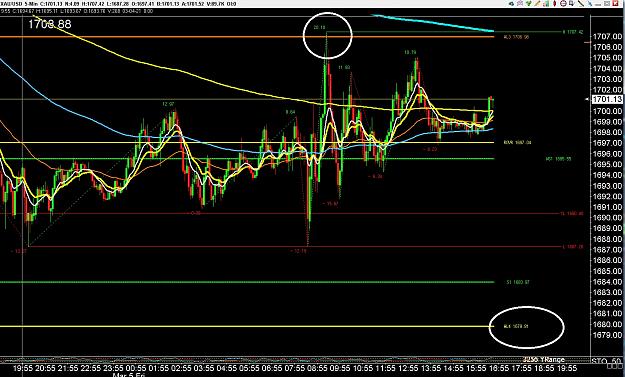Click the 18:55 time axis label
Screen dimensions: 625x377
tap(544, 368)
